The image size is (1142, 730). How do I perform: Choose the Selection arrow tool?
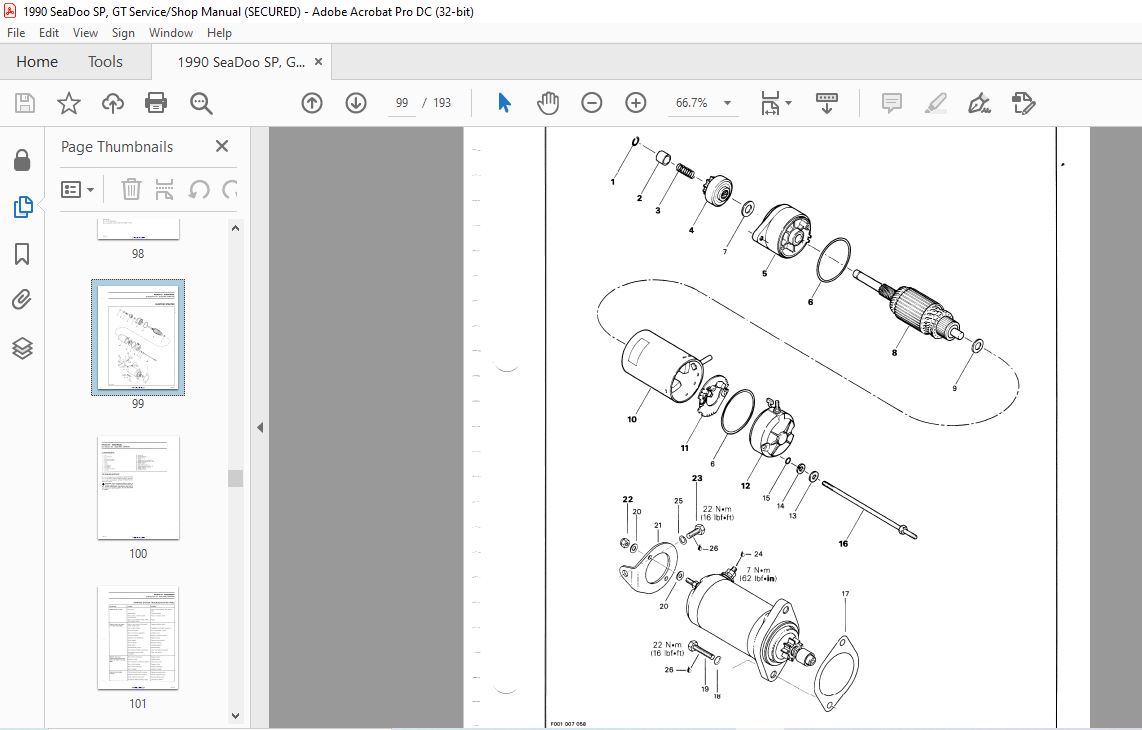click(504, 103)
